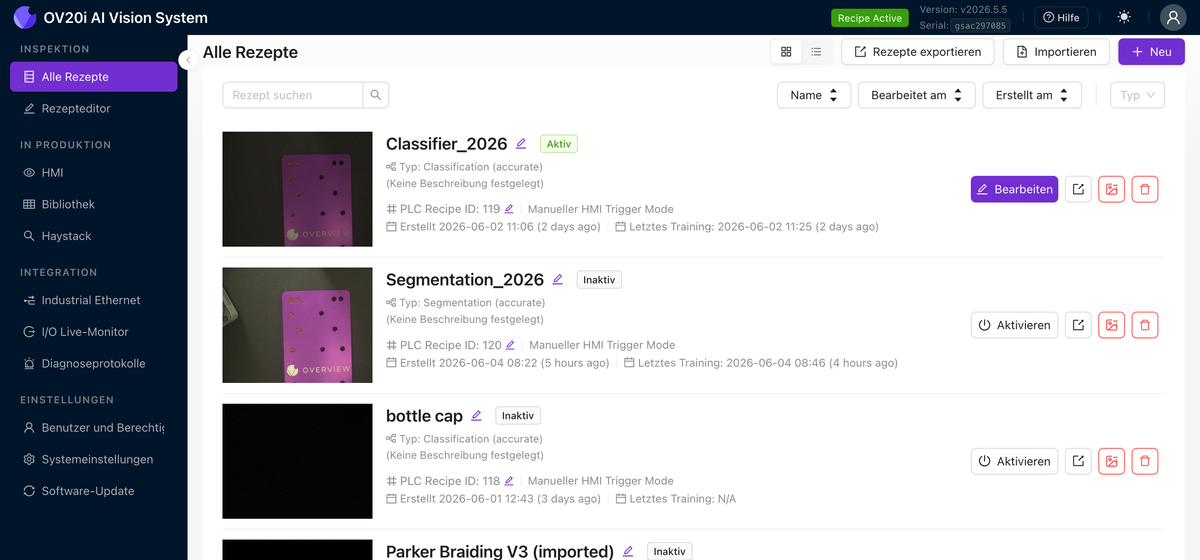Rename Segmentation_2026 with pencil icon

point(558,280)
